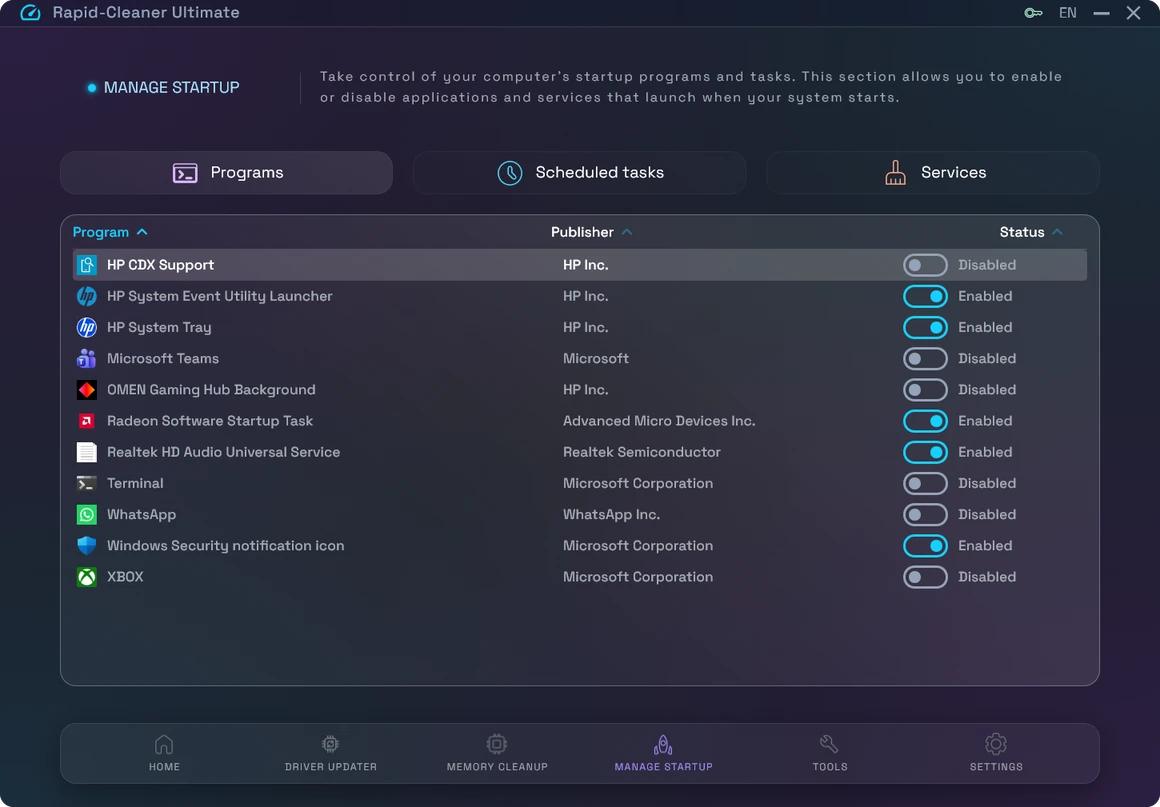Screen dimensions: 1160x807
Task: Click Advanced Micro Devices Inc. publisher cell
Action: [x=659, y=421]
